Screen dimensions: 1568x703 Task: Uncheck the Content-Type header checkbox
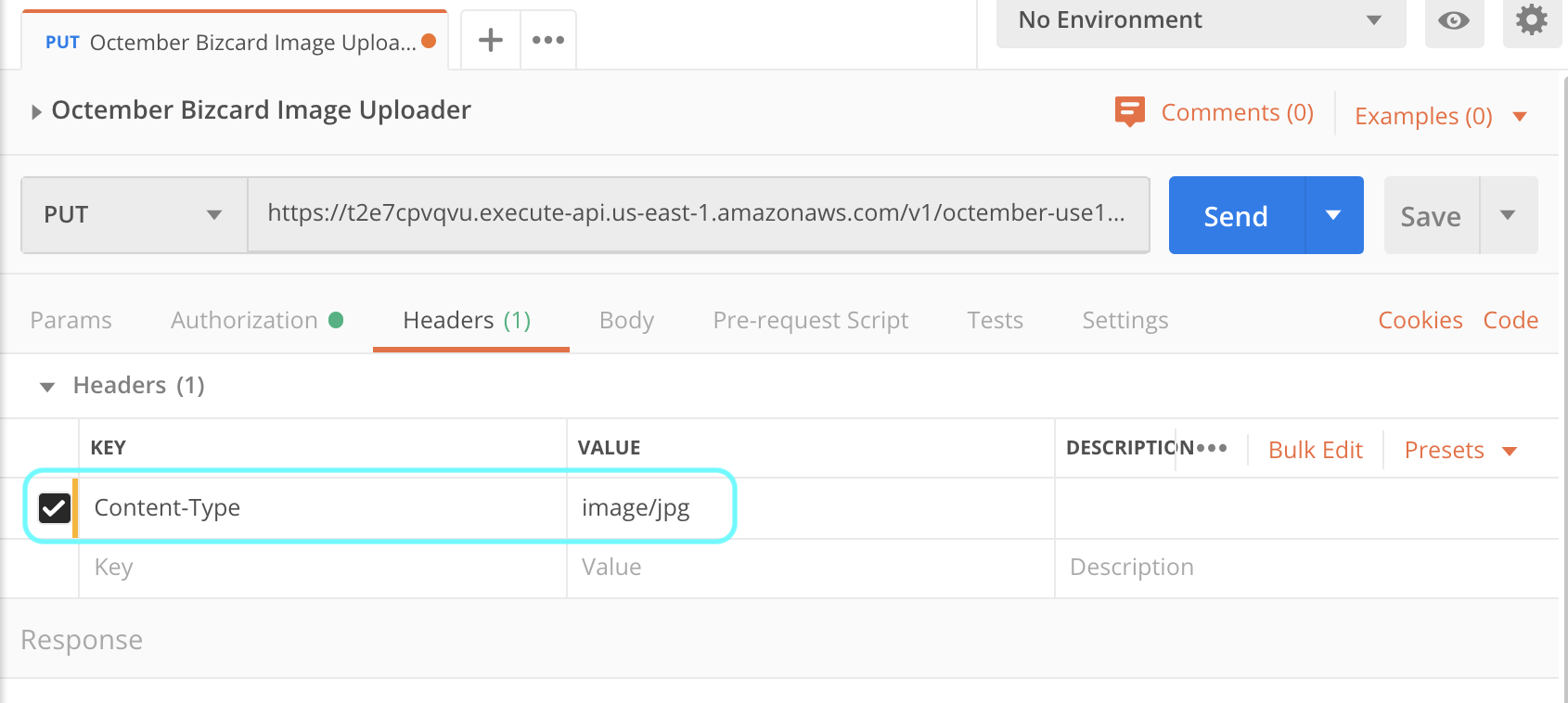pyautogui.click(x=55, y=507)
